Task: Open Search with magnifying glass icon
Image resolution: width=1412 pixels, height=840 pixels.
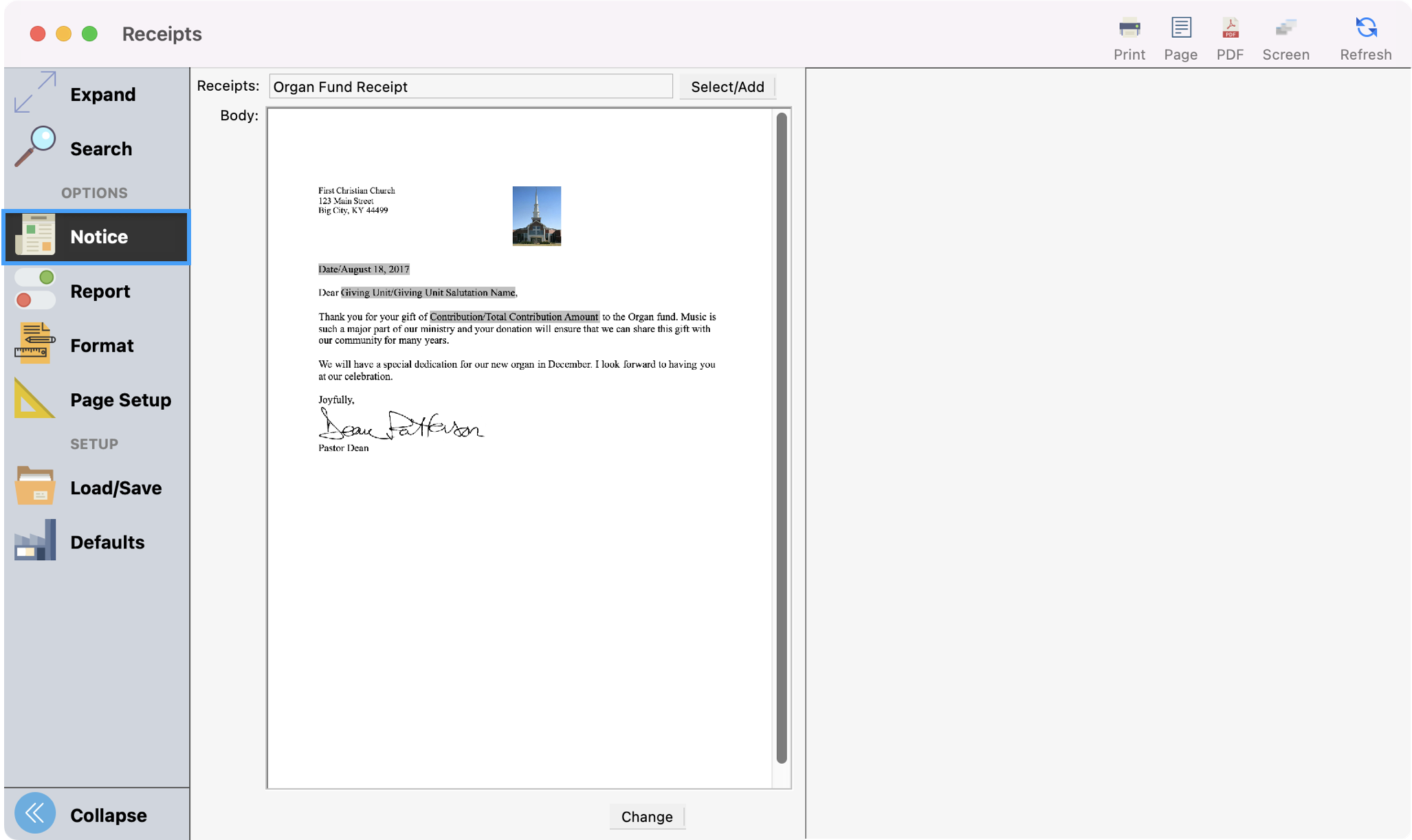Action: point(34,146)
